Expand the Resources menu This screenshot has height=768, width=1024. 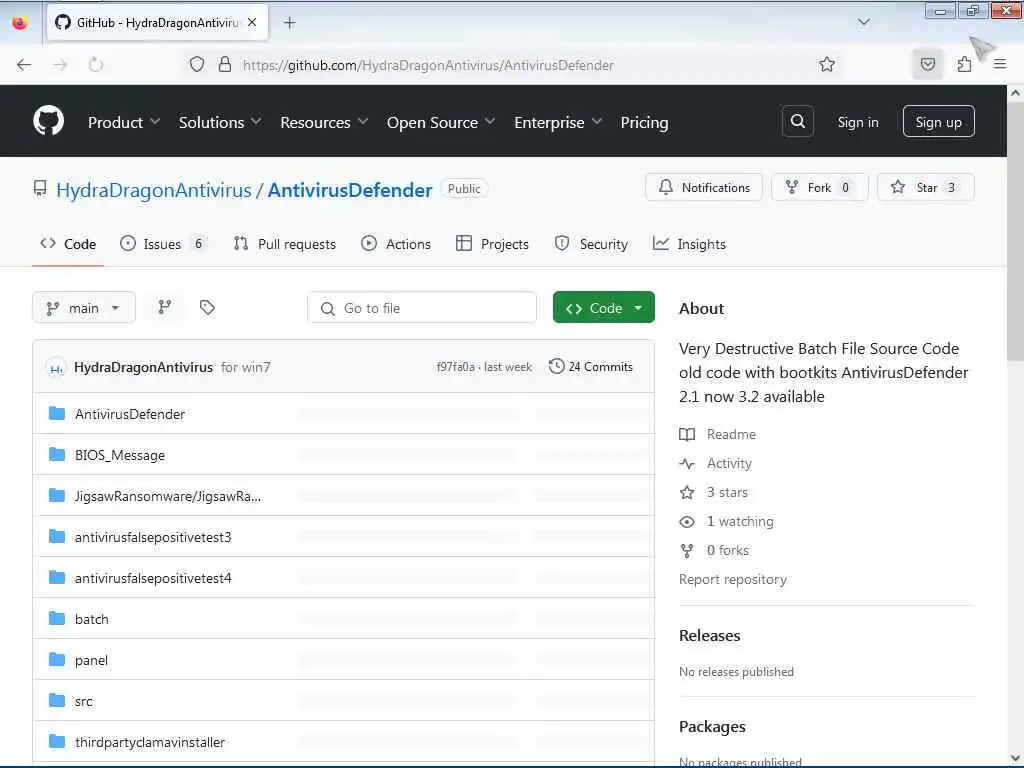coord(324,122)
